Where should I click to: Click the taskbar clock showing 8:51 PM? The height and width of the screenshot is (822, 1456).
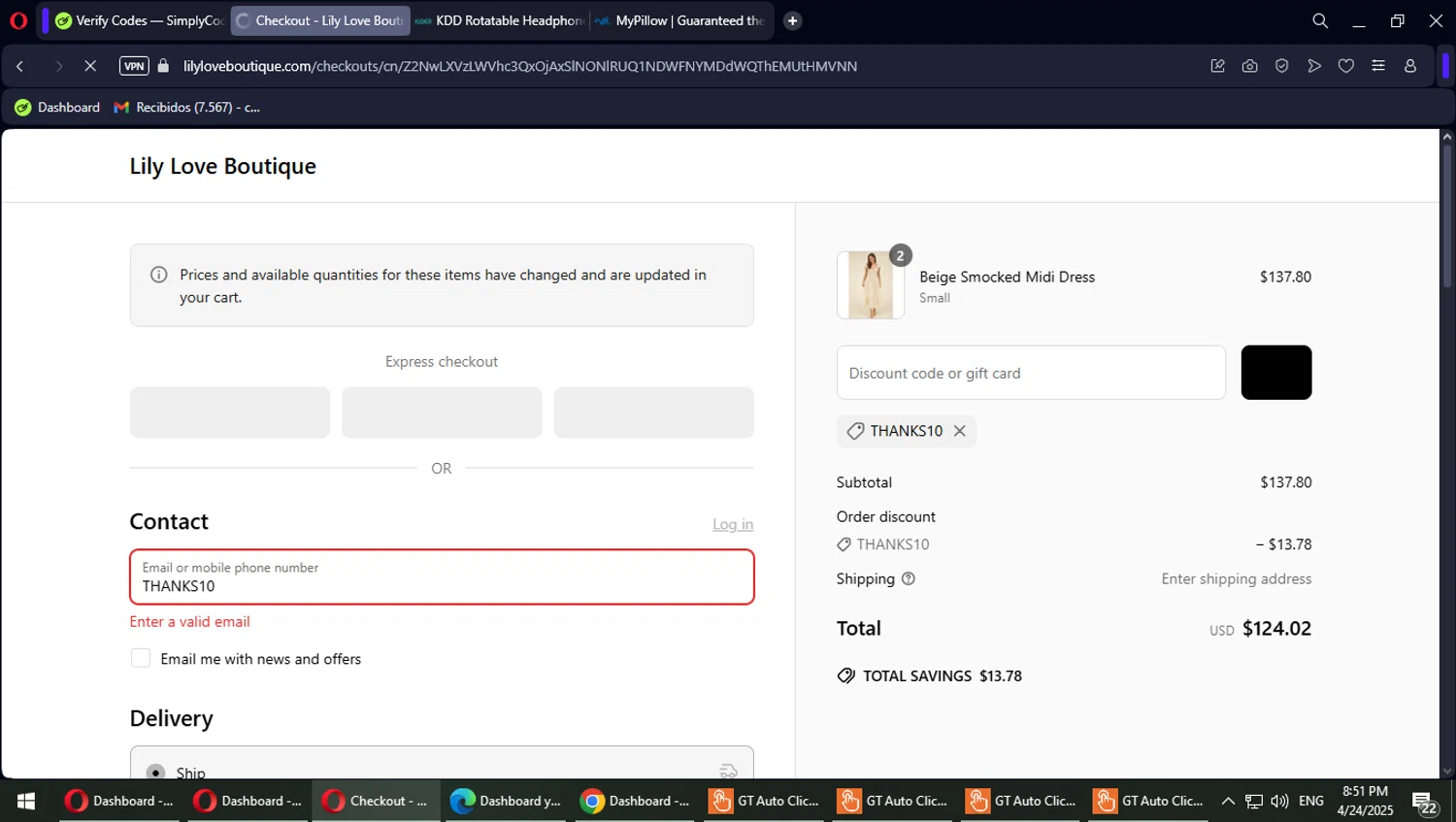[1365, 801]
